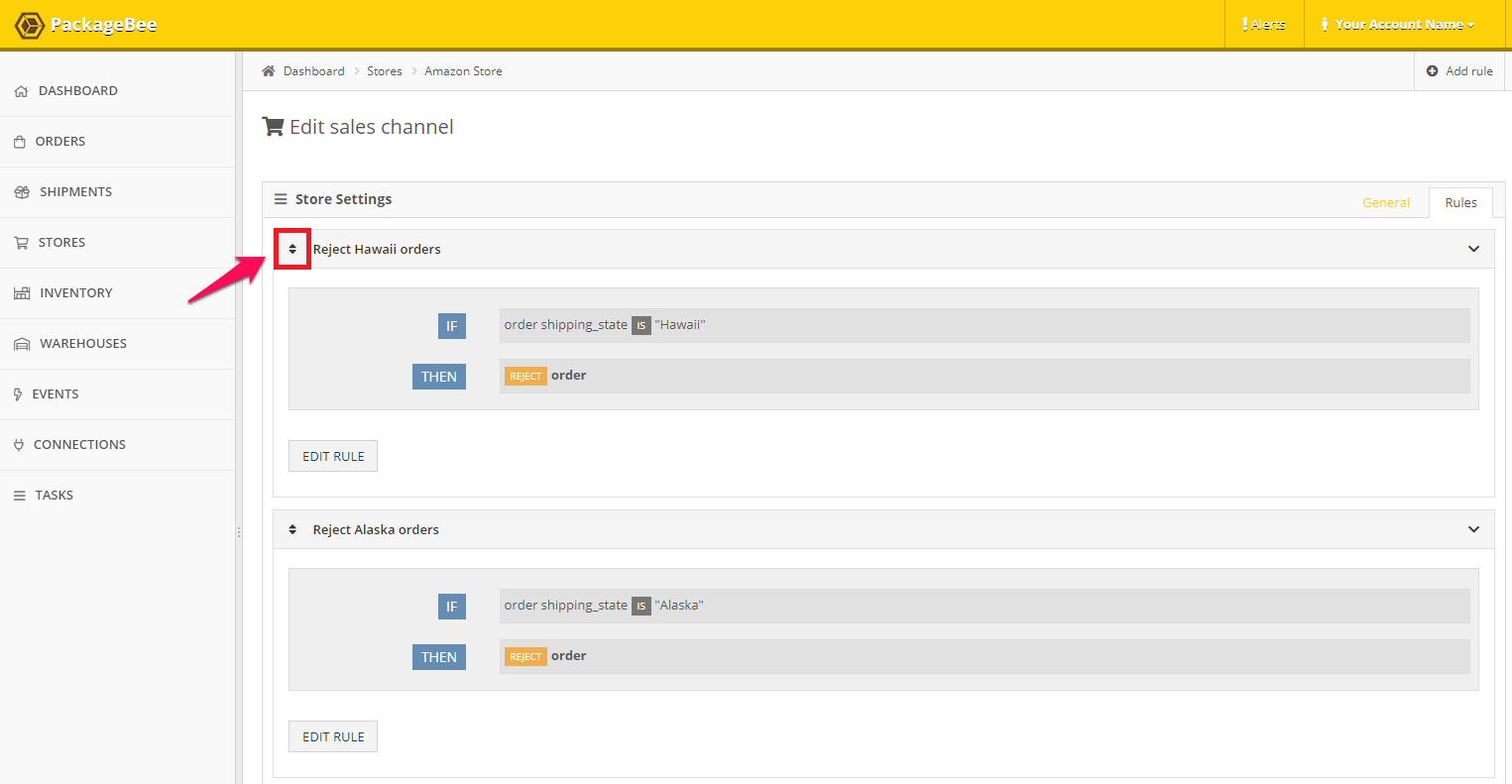Click the shopping cart icon beside Edit sales channel

273,127
